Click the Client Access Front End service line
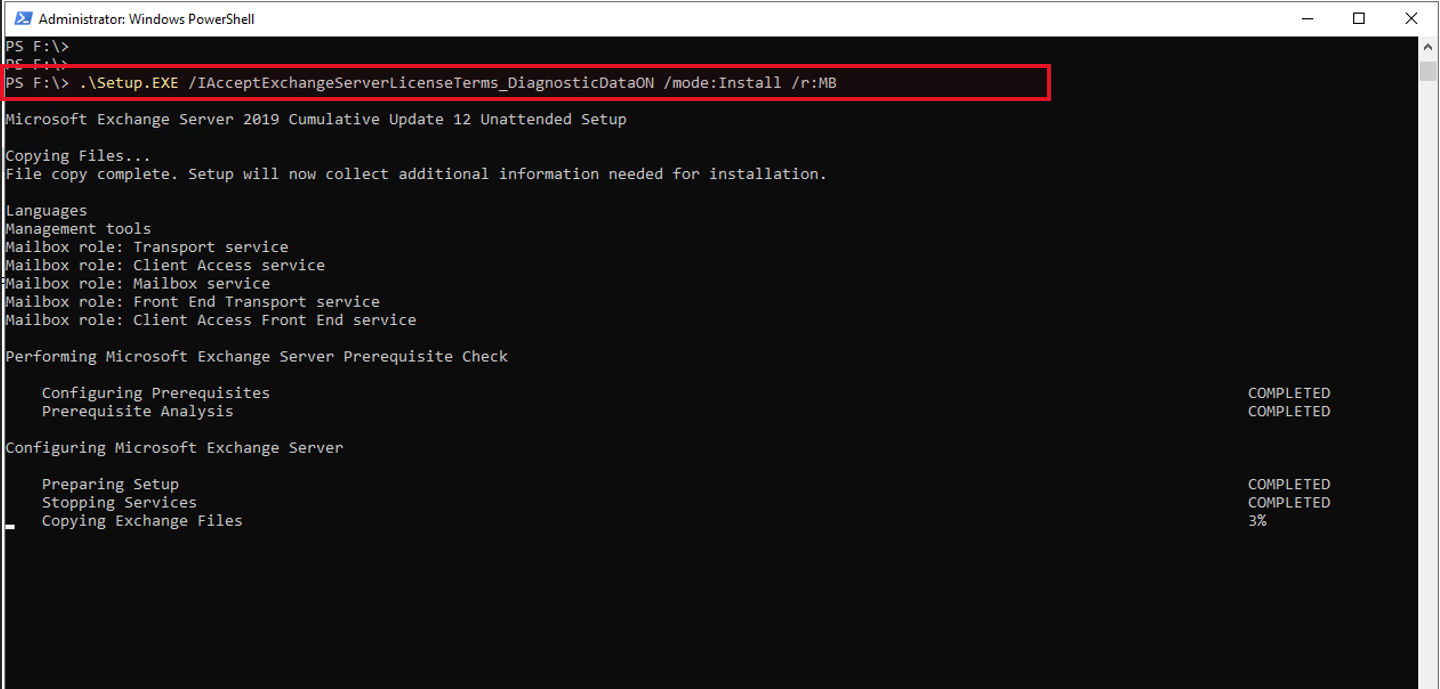1440x689 pixels. 211,320
